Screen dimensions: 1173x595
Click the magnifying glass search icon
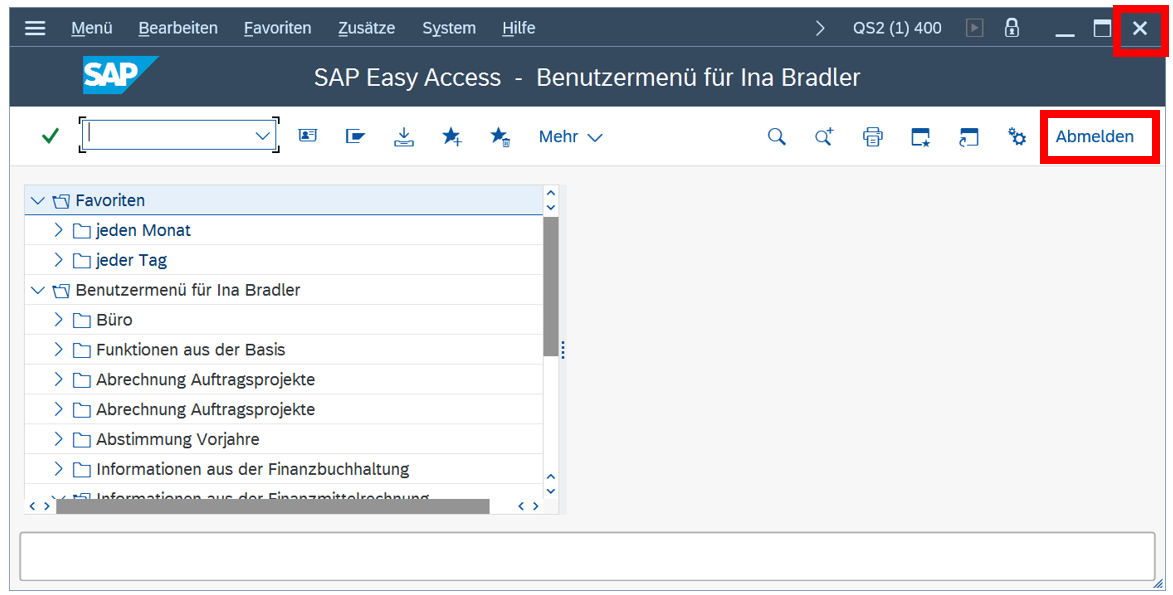776,137
